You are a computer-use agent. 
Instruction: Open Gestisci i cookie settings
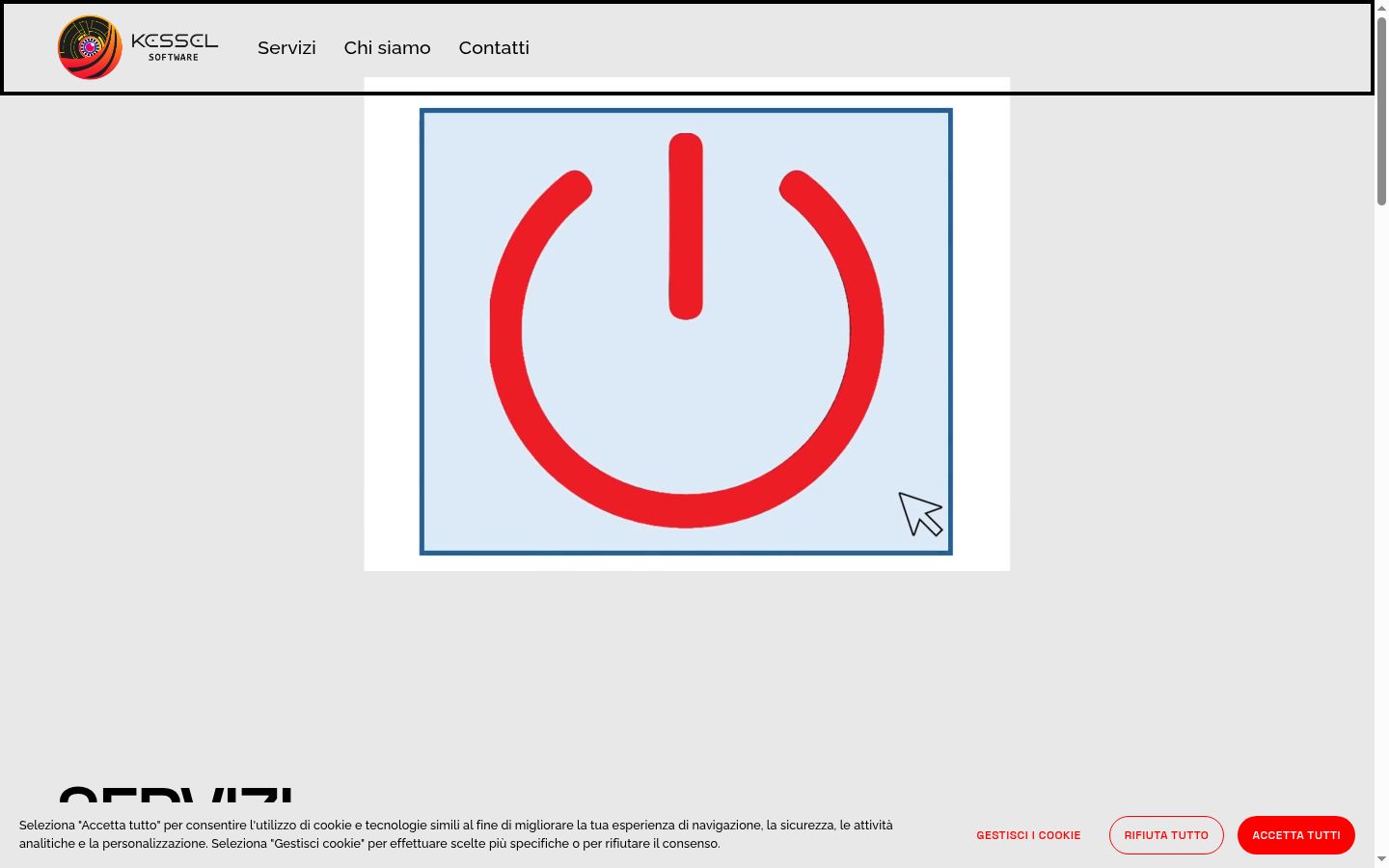[x=1028, y=835]
